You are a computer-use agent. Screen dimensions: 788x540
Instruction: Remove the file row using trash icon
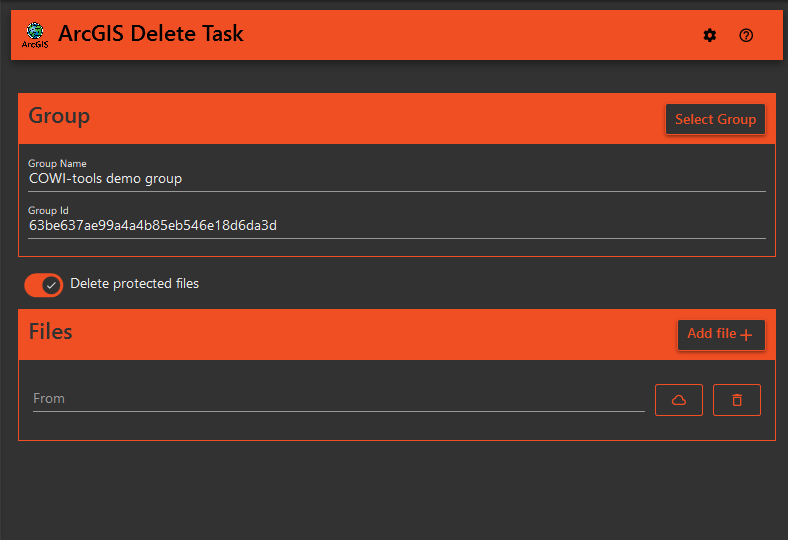coord(737,400)
